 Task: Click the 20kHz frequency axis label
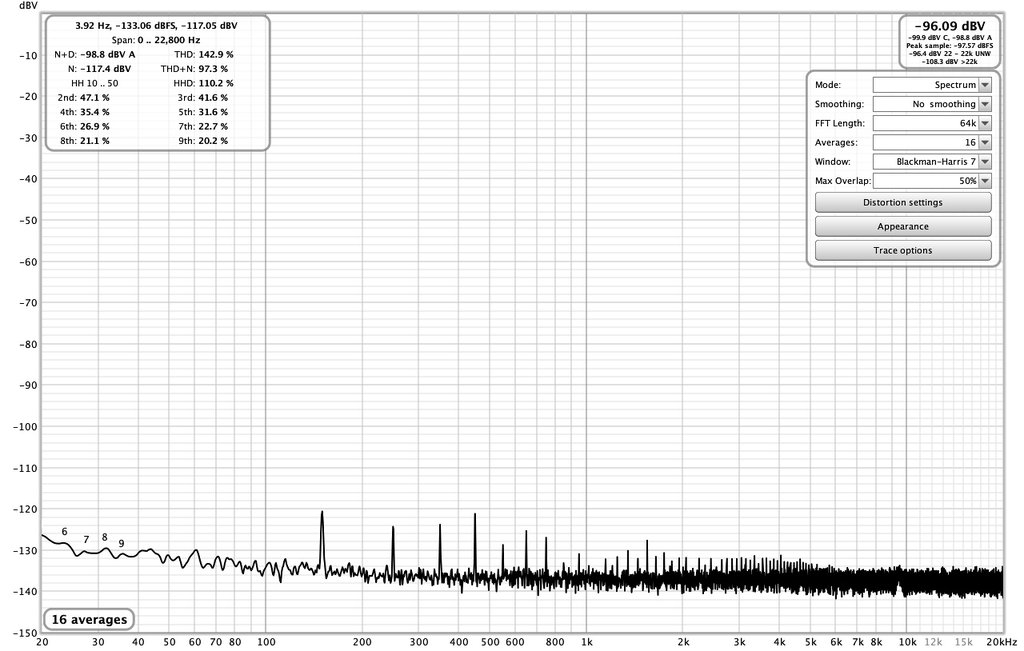point(1002,642)
